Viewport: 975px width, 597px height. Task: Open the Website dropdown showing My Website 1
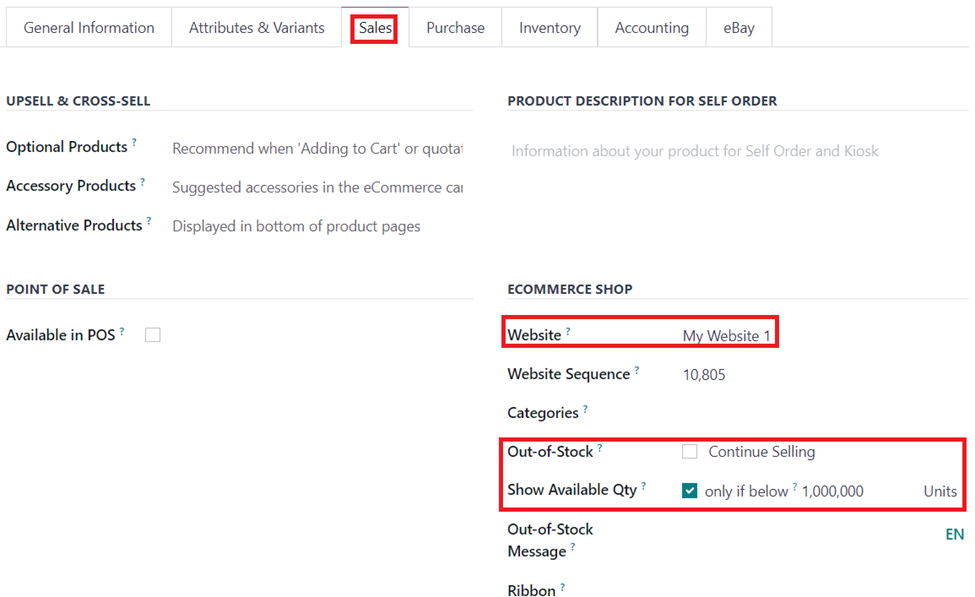(x=726, y=336)
